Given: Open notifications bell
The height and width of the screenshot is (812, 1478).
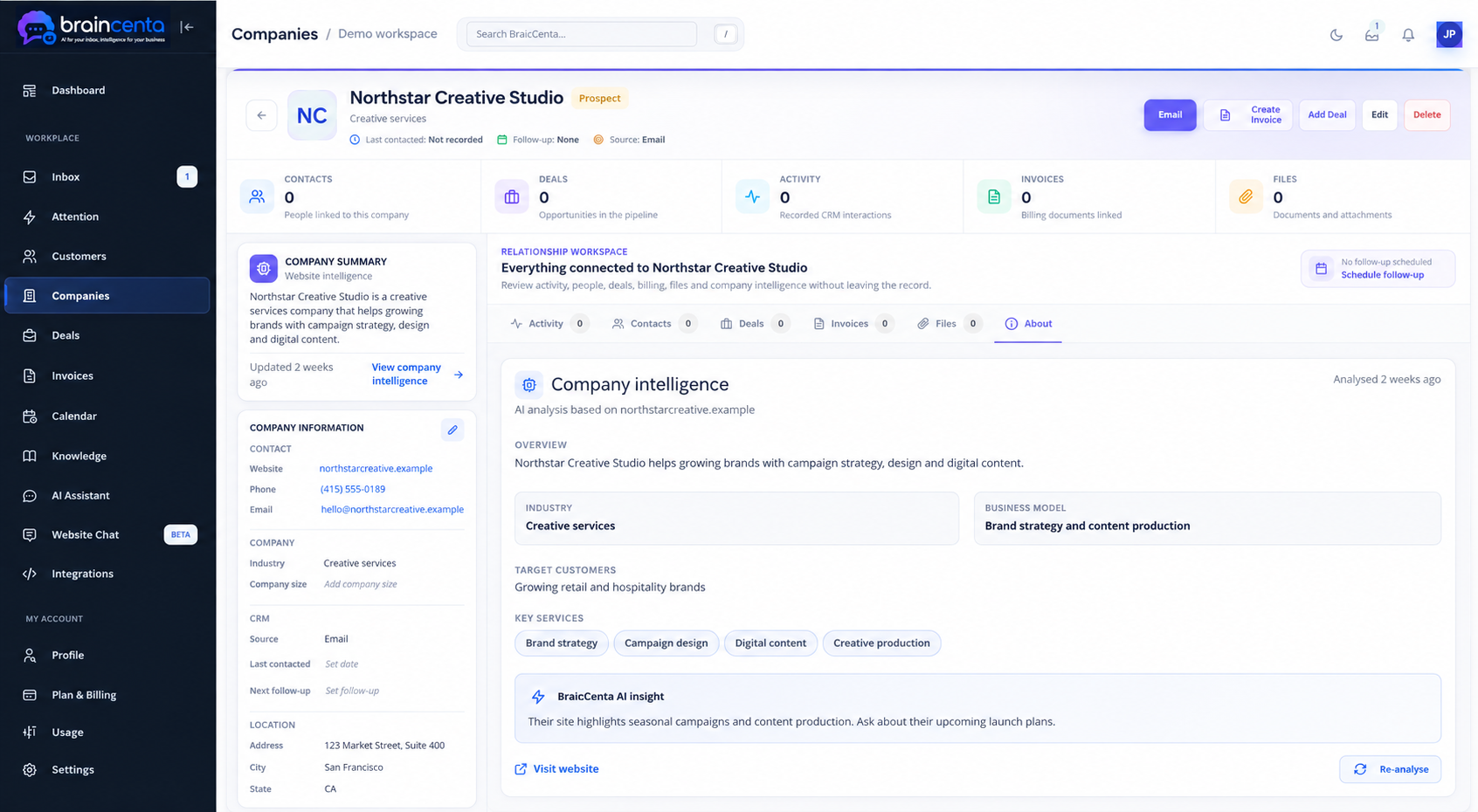Looking at the screenshot, I should click(x=1408, y=35).
